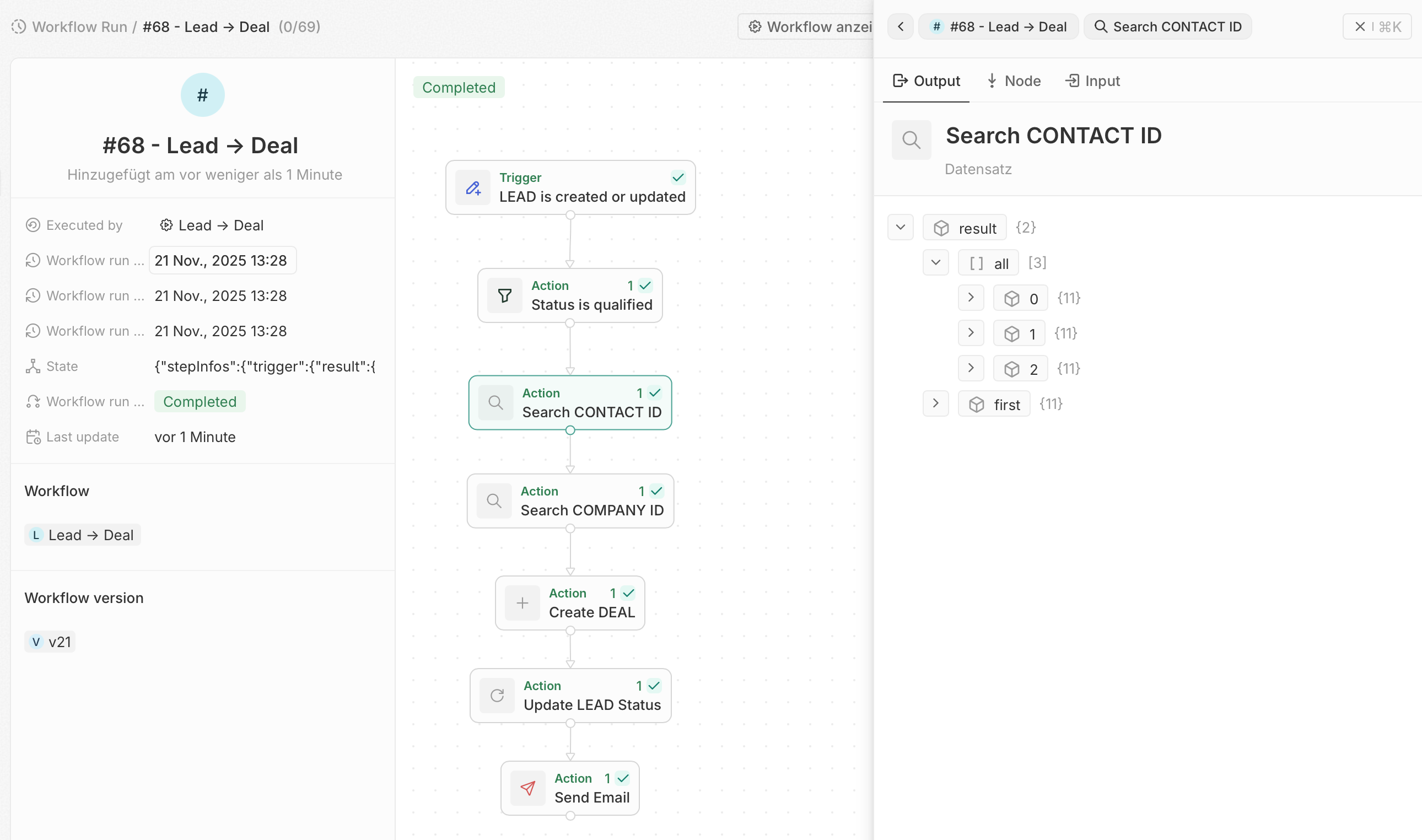The width and height of the screenshot is (1422, 840).
Task: Click the green Completed status badge on canvas
Action: coord(459,88)
